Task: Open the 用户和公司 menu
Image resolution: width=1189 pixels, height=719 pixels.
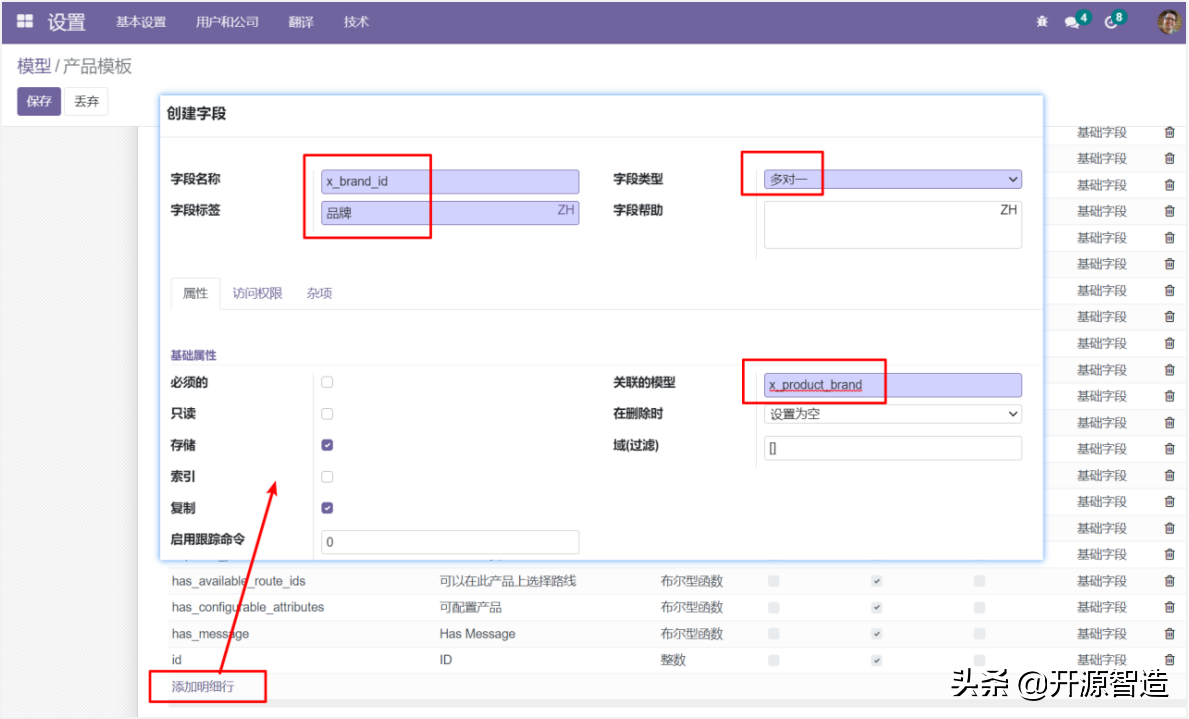Action: (x=227, y=22)
